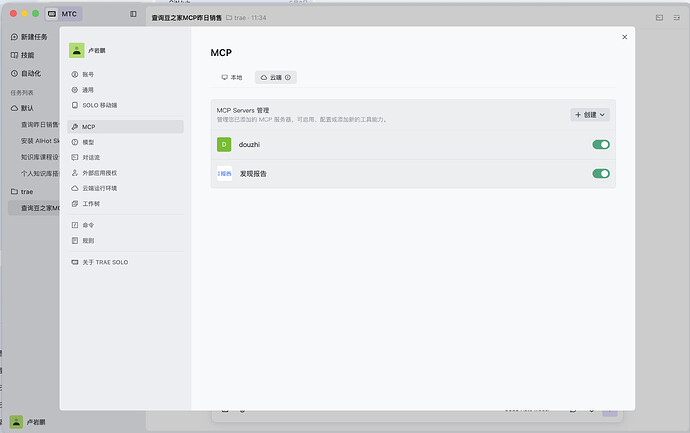Open the douzhi server entry

click(x=413, y=145)
